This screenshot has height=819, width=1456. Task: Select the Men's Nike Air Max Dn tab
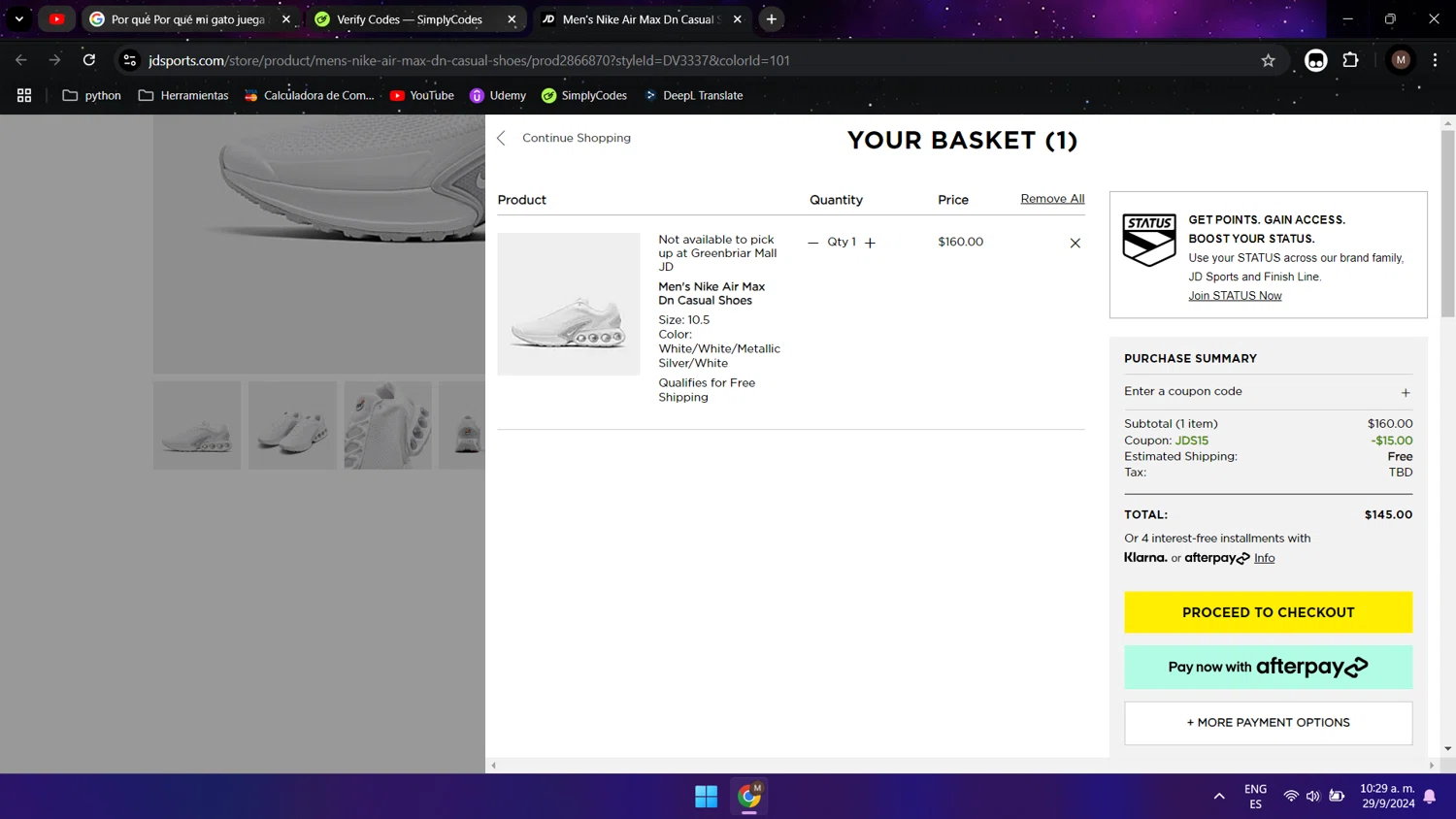[x=641, y=19]
